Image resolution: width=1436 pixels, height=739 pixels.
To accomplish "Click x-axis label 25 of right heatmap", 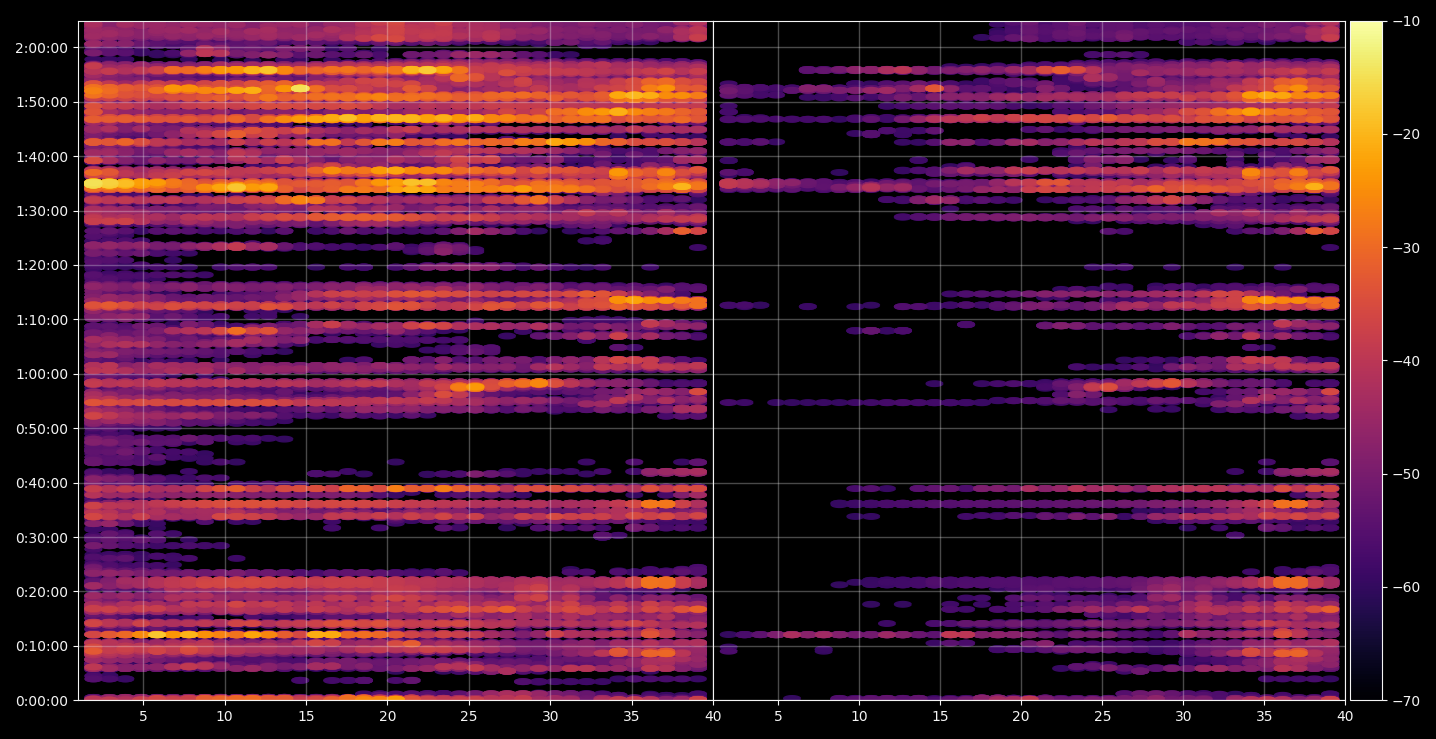I will [x=1102, y=716].
